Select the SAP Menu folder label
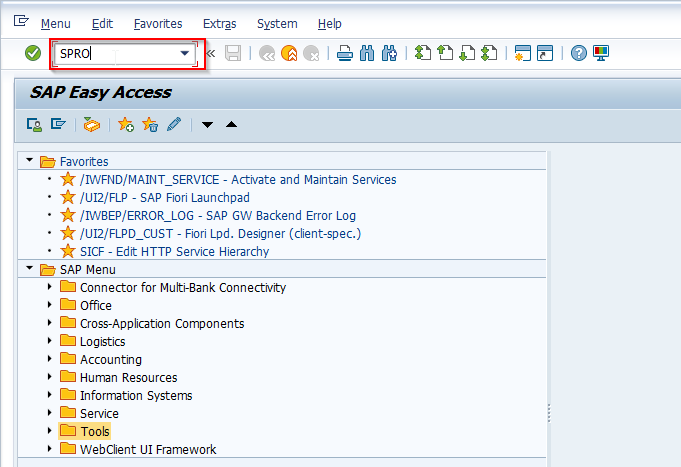This screenshot has width=681, height=467. click(88, 270)
